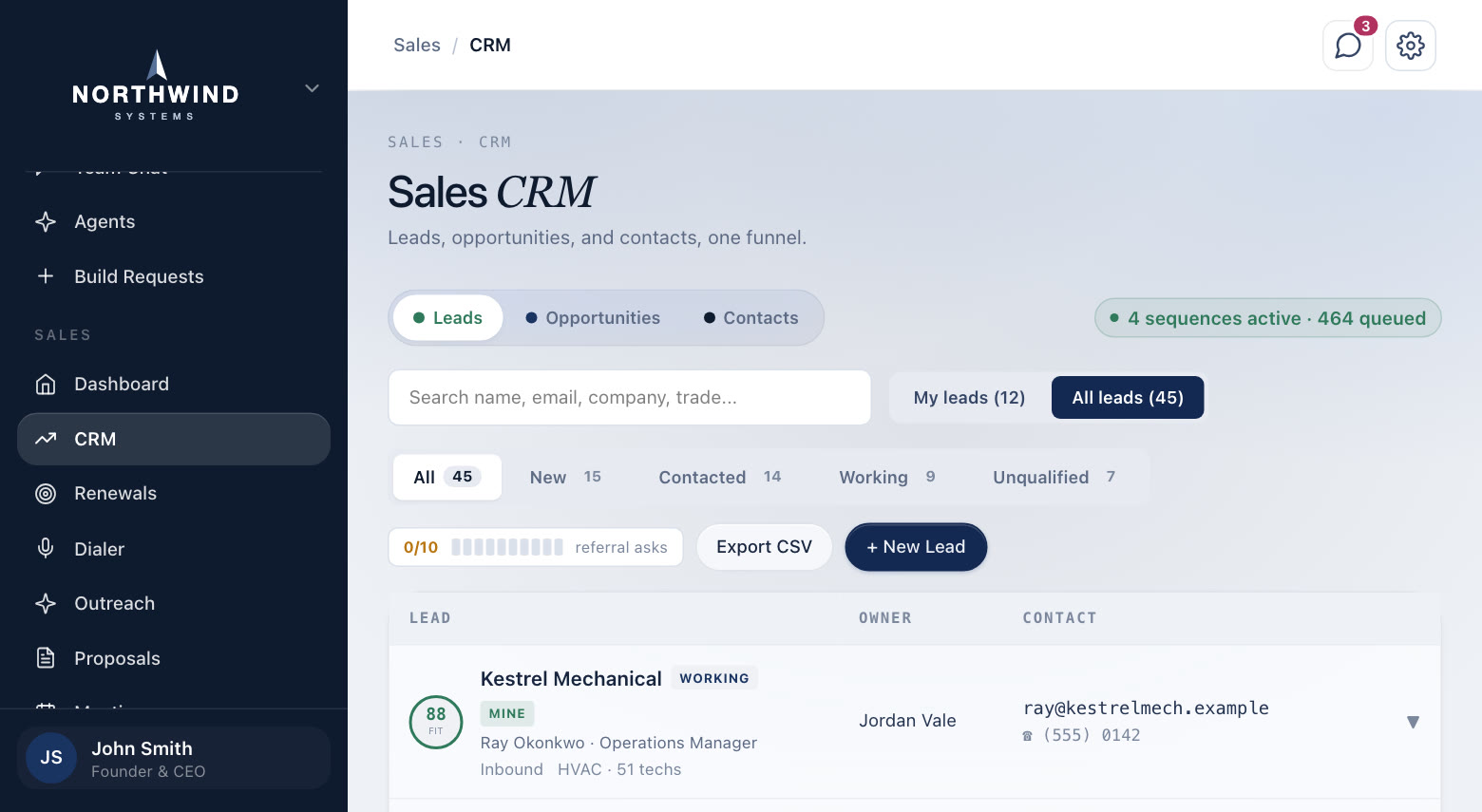Expand Kestrel Mechanical row arrow
The width and height of the screenshot is (1482, 812).
(x=1413, y=722)
